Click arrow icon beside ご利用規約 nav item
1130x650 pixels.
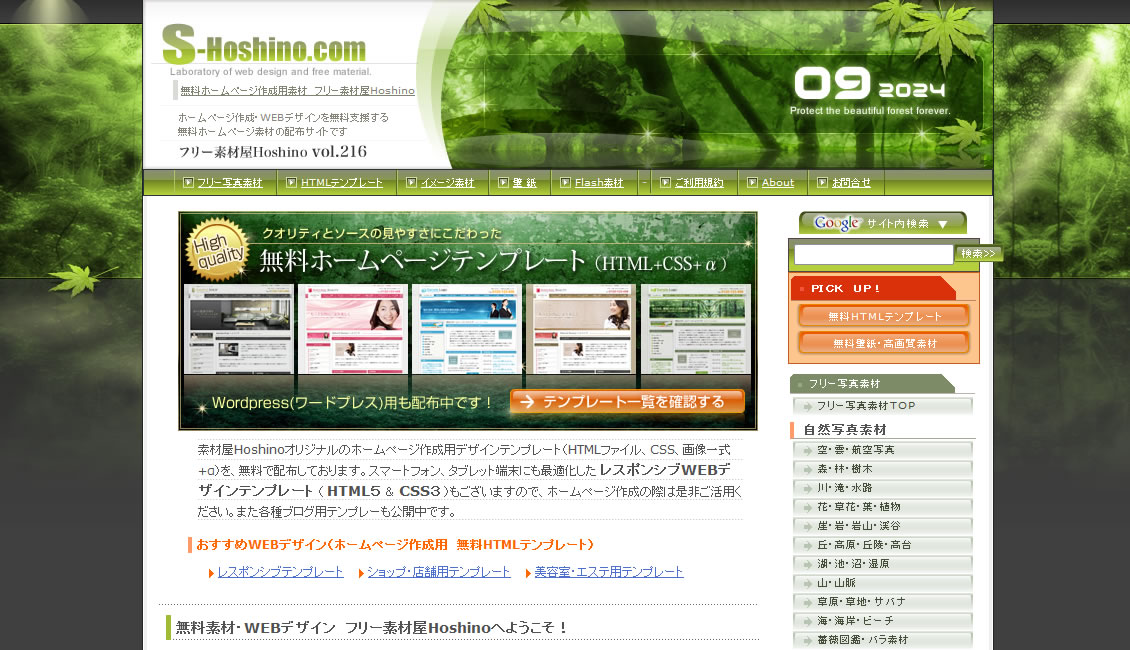(665, 182)
